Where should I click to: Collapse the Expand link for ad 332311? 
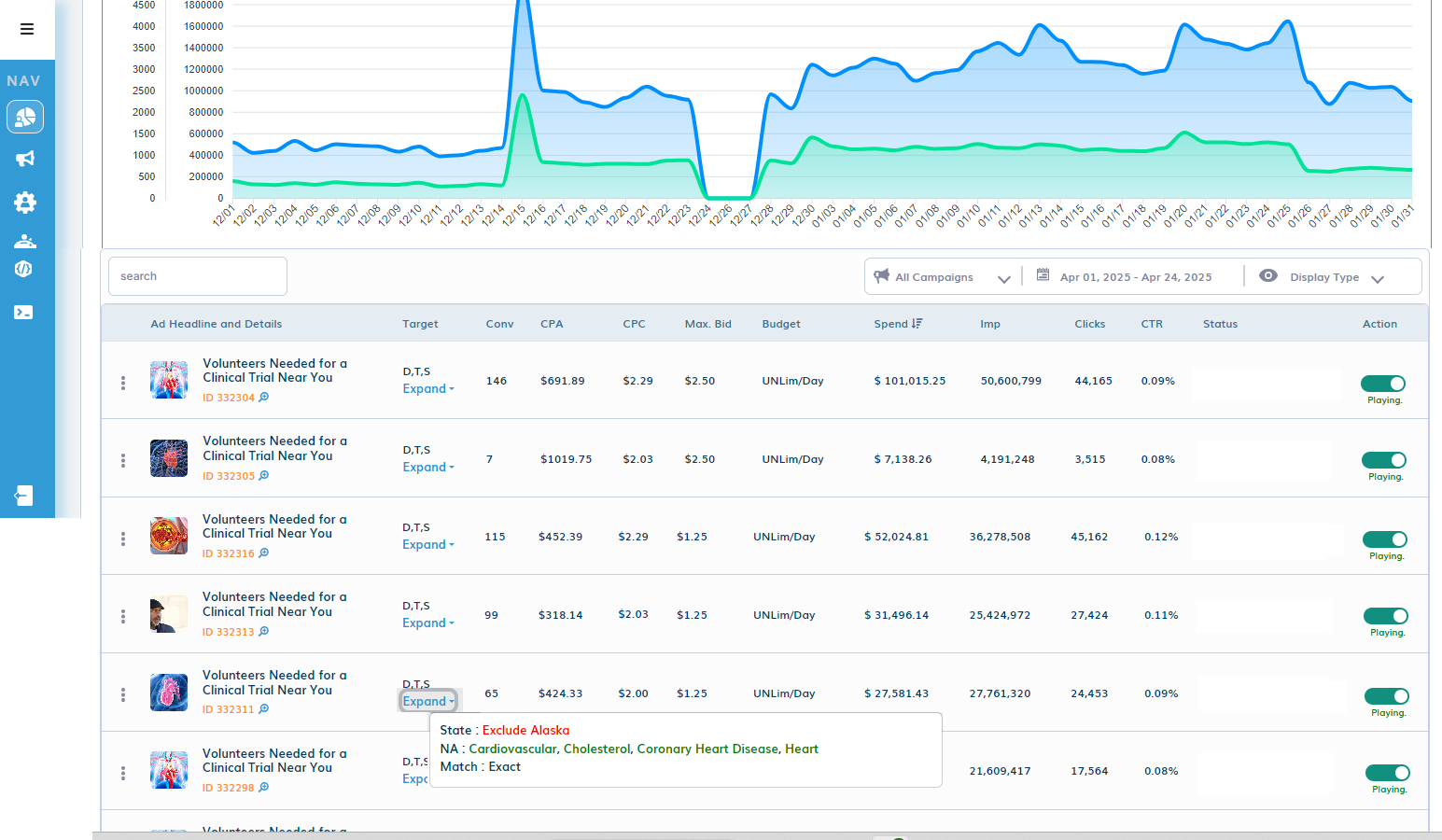tap(428, 702)
